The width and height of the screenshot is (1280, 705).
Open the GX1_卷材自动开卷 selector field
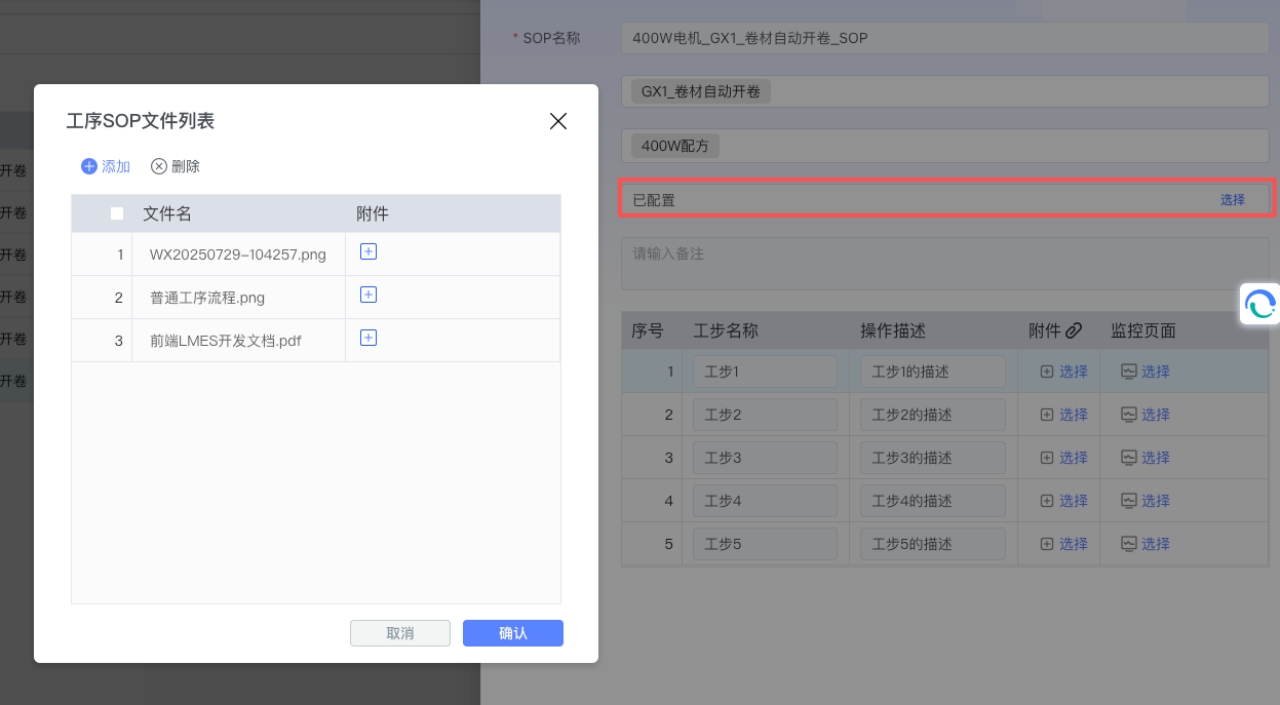point(945,92)
